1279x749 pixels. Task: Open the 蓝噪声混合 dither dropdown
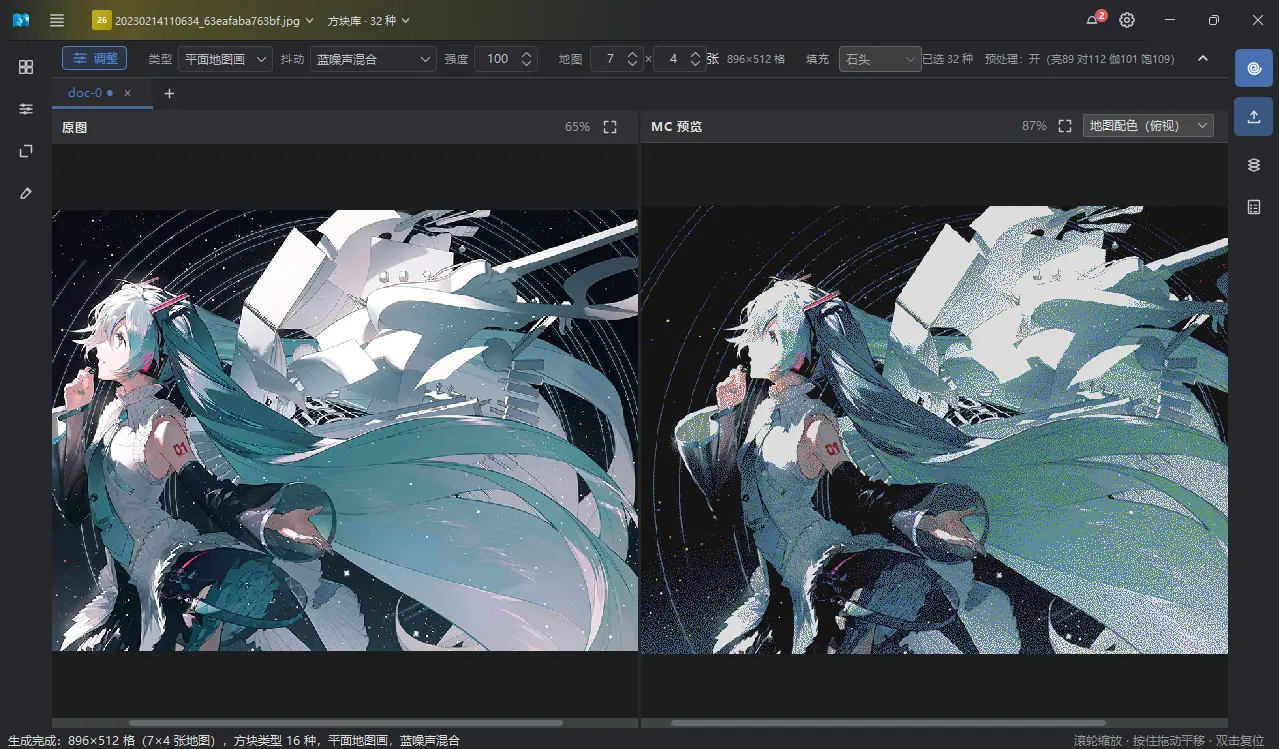pos(373,59)
